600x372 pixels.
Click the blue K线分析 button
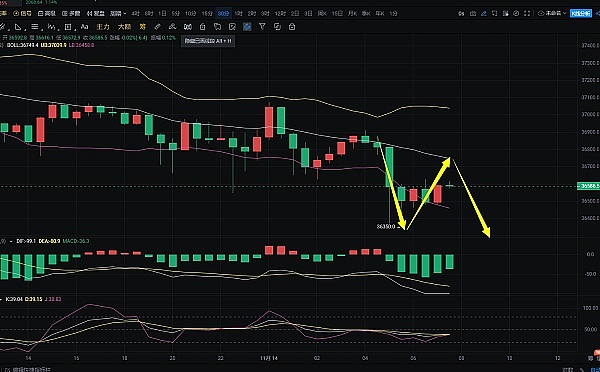[x=580, y=13]
